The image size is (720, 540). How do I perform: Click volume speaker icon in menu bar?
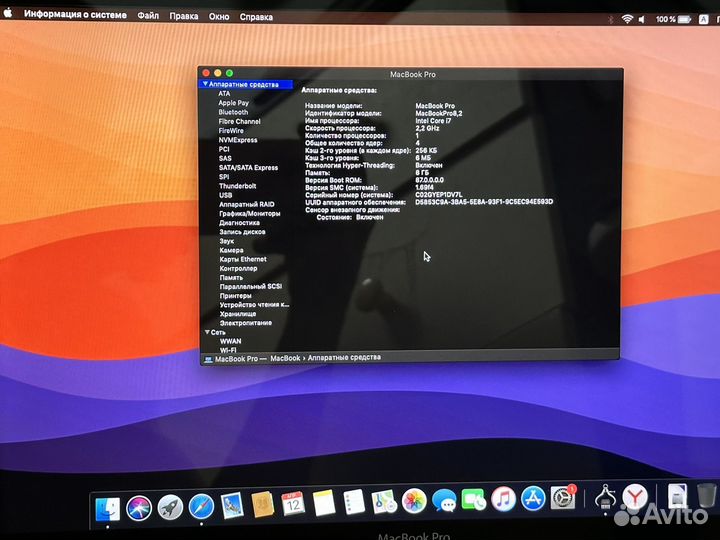(642, 19)
